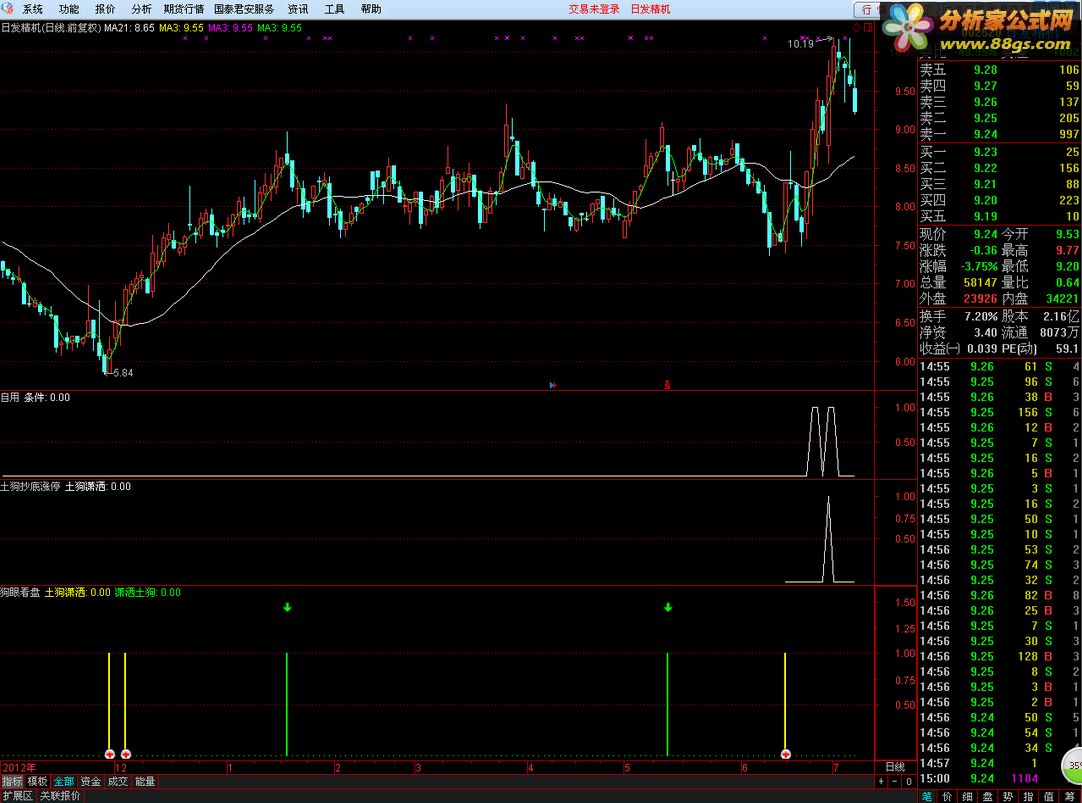This screenshot has width=1082, height=803.
Task: Click the 外盘 23926 value
Action: tap(980, 299)
